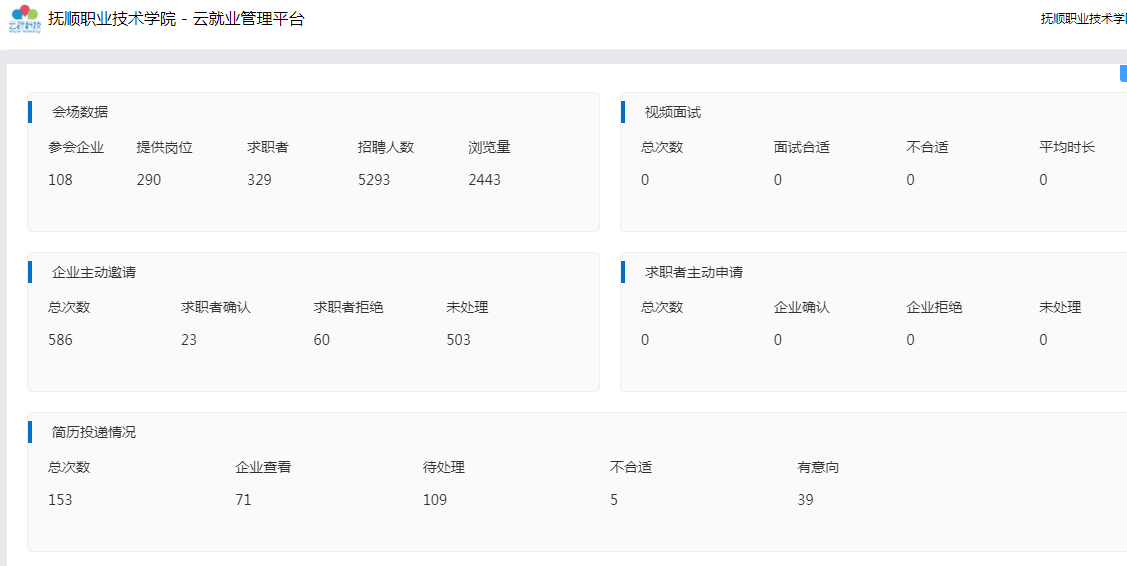The image size is (1127, 566).
Task: Click the 参会企业 value 108
Action: point(60,180)
